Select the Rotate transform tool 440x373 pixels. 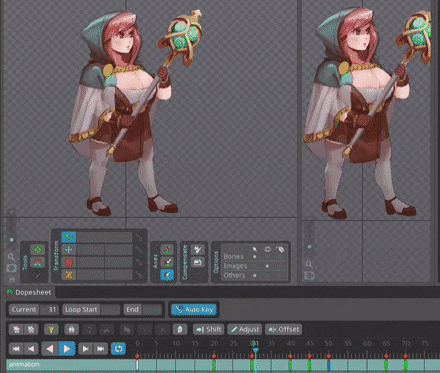(x=69, y=237)
